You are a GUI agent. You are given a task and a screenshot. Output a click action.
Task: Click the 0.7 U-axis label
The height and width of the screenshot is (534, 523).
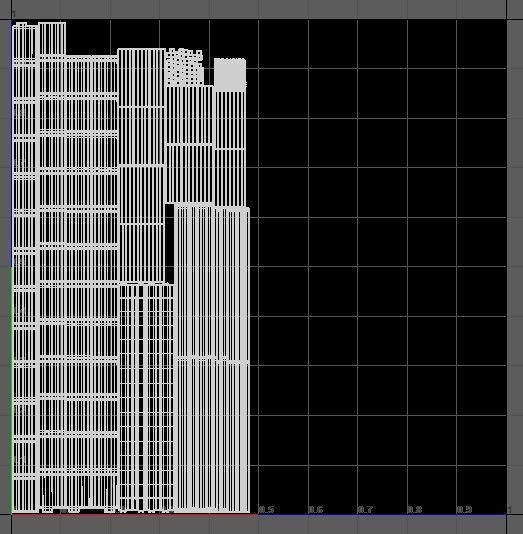click(x=365, y=509)
